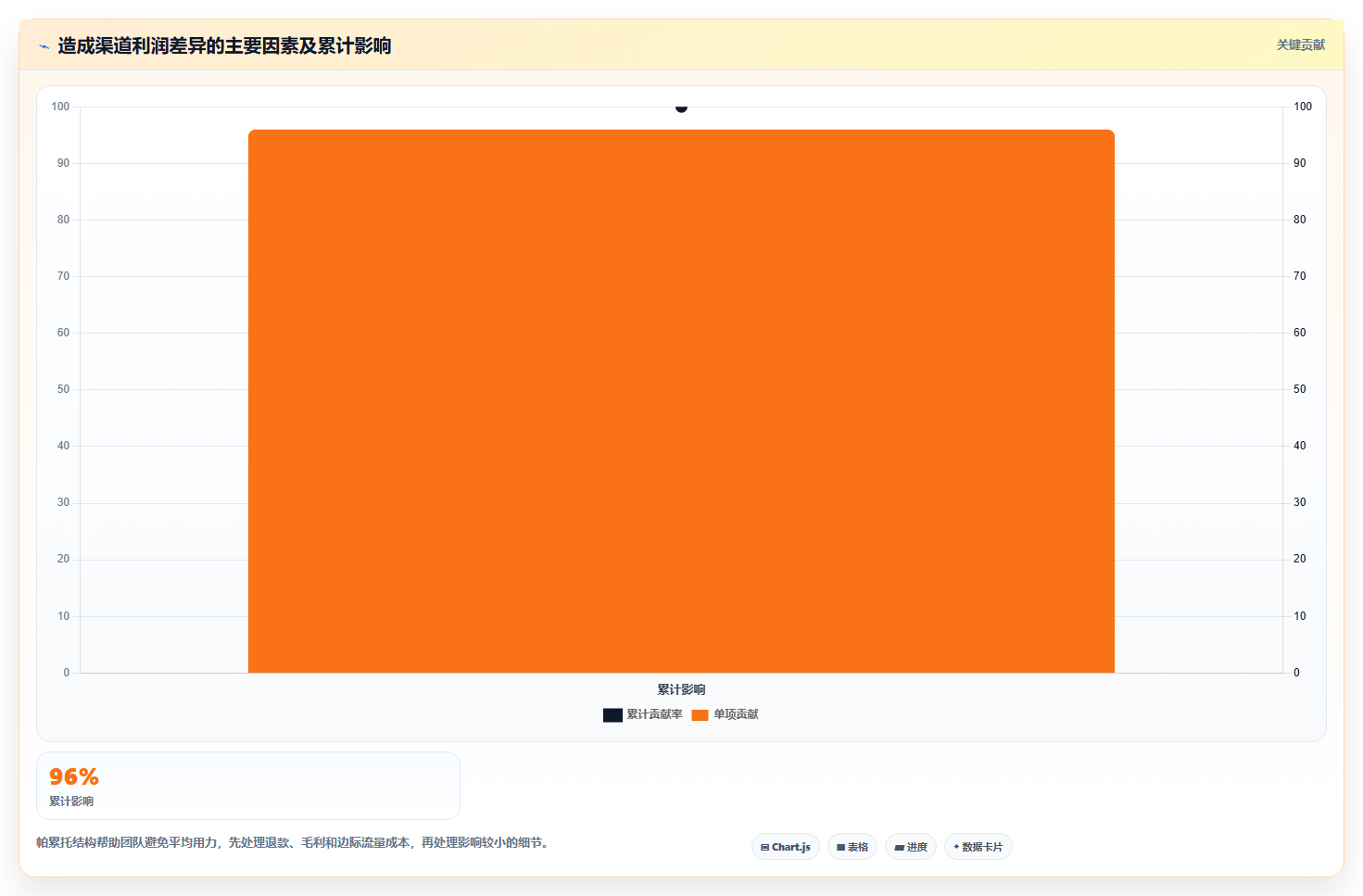The image size is (1363, 896).
Task: Click the description text starting with 帕累托结构
Action: tap(294, 842)
